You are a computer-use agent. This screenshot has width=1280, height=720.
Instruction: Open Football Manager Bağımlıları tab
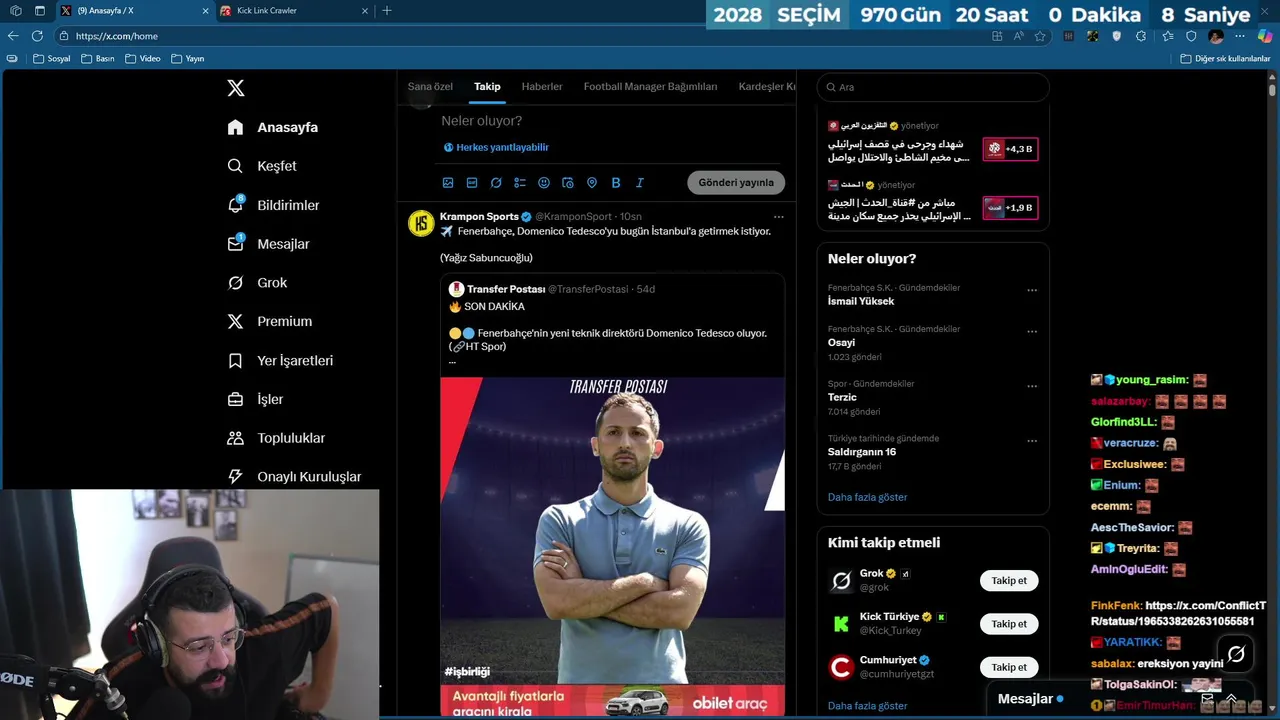(x=650, y=87)
